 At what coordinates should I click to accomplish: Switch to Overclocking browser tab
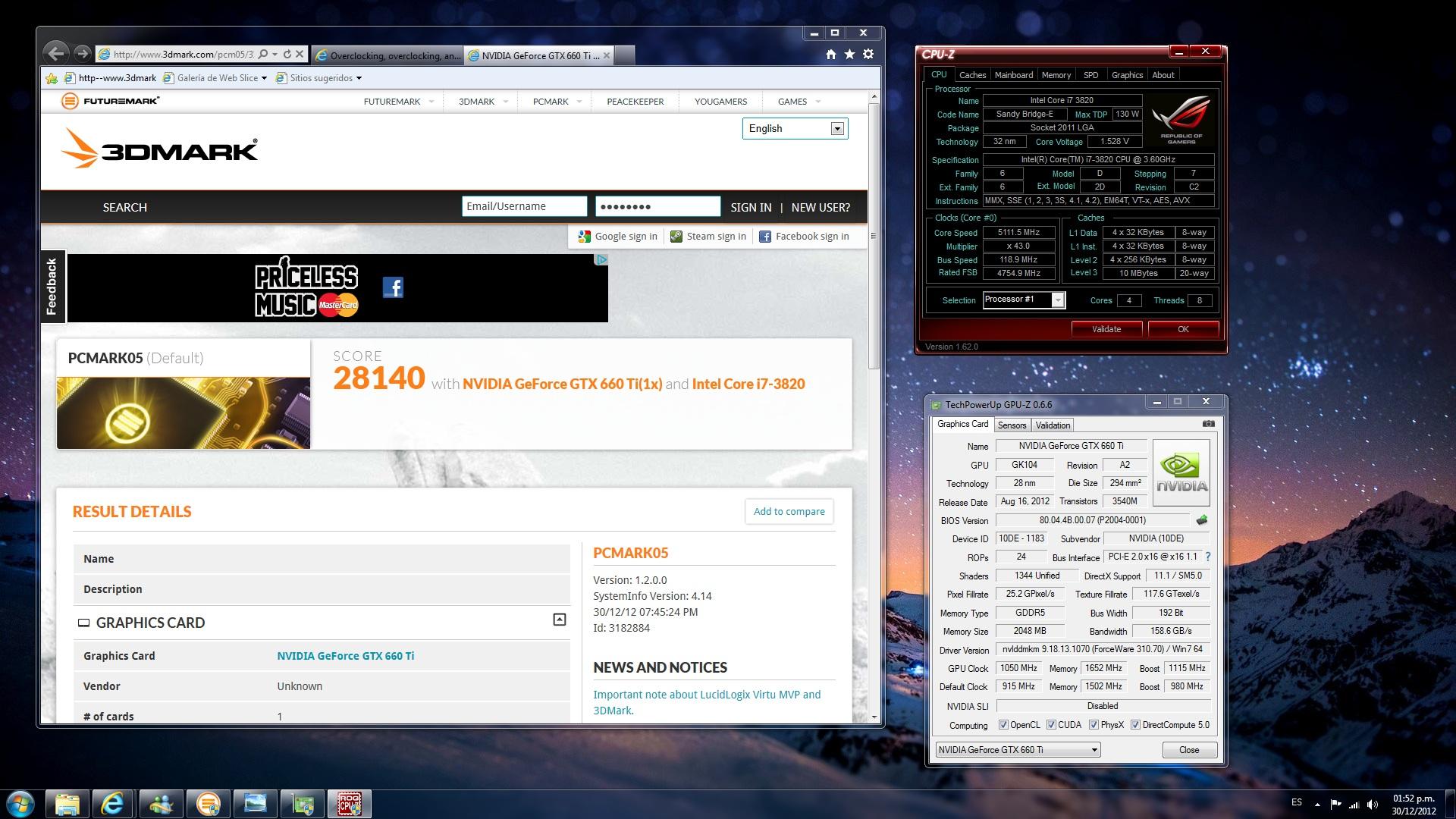387,55
